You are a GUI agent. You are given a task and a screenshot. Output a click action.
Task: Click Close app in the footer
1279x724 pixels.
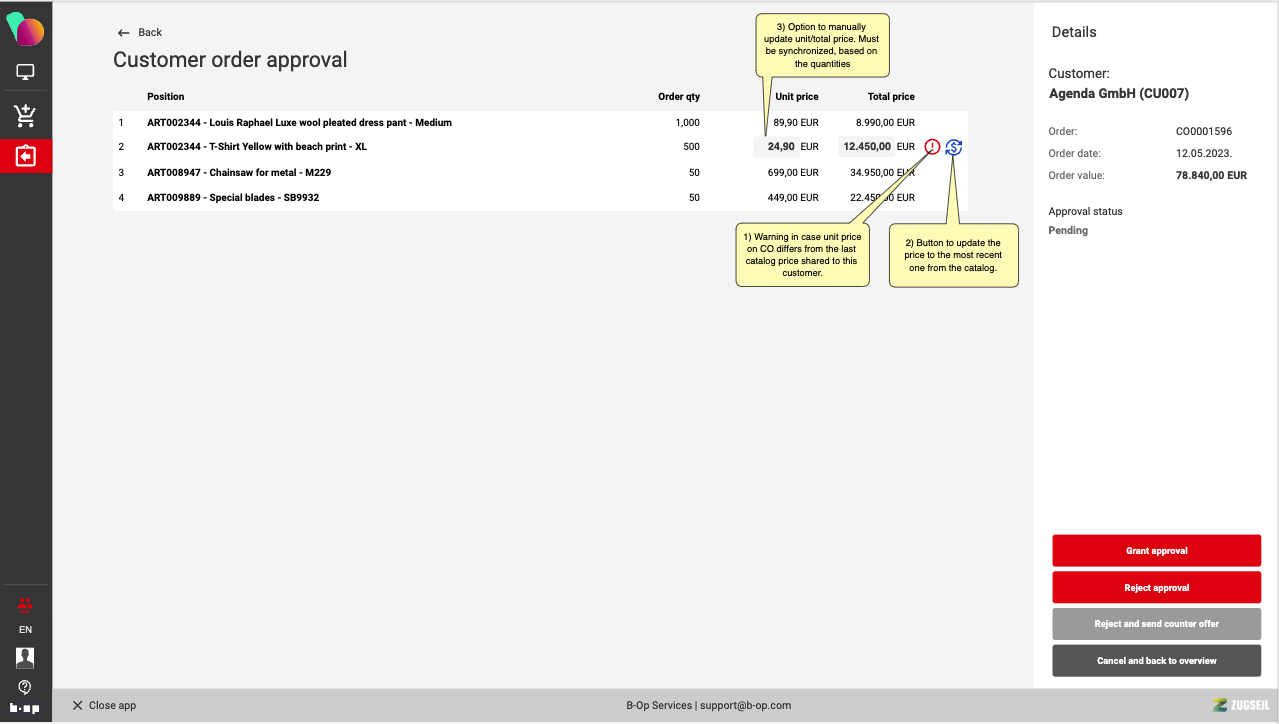coord(104,705)
